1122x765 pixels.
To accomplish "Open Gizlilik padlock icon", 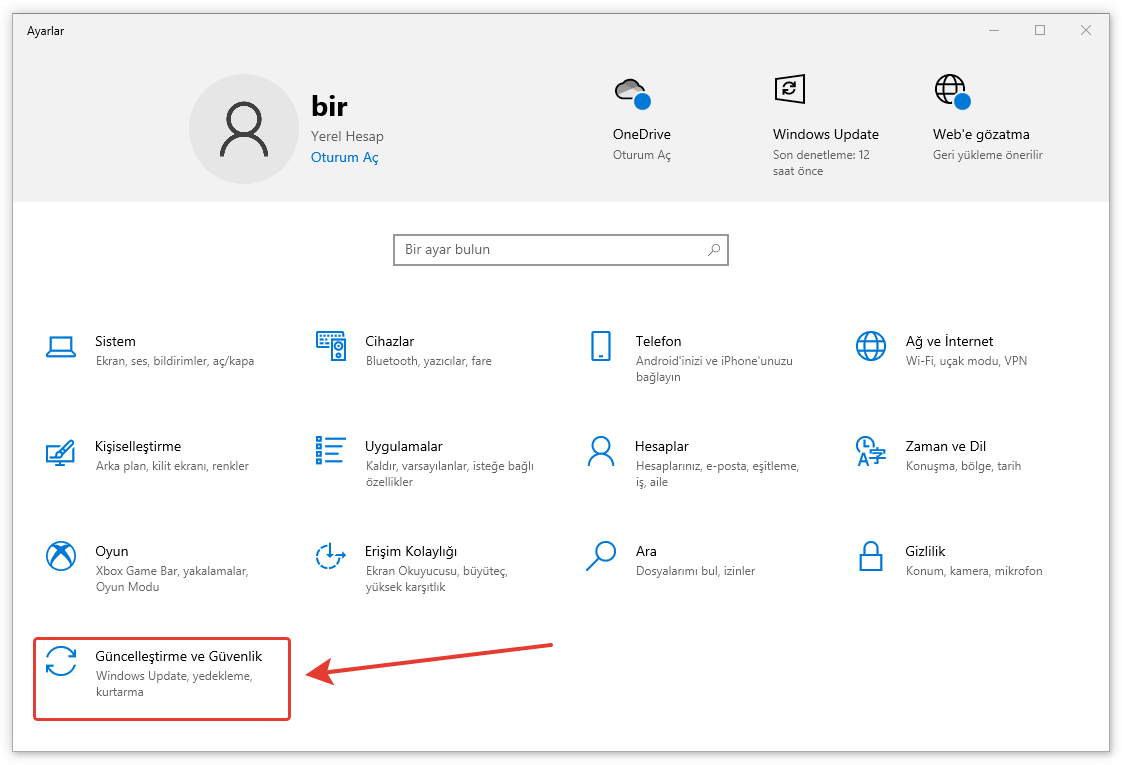I will click(x=870, y=556).
